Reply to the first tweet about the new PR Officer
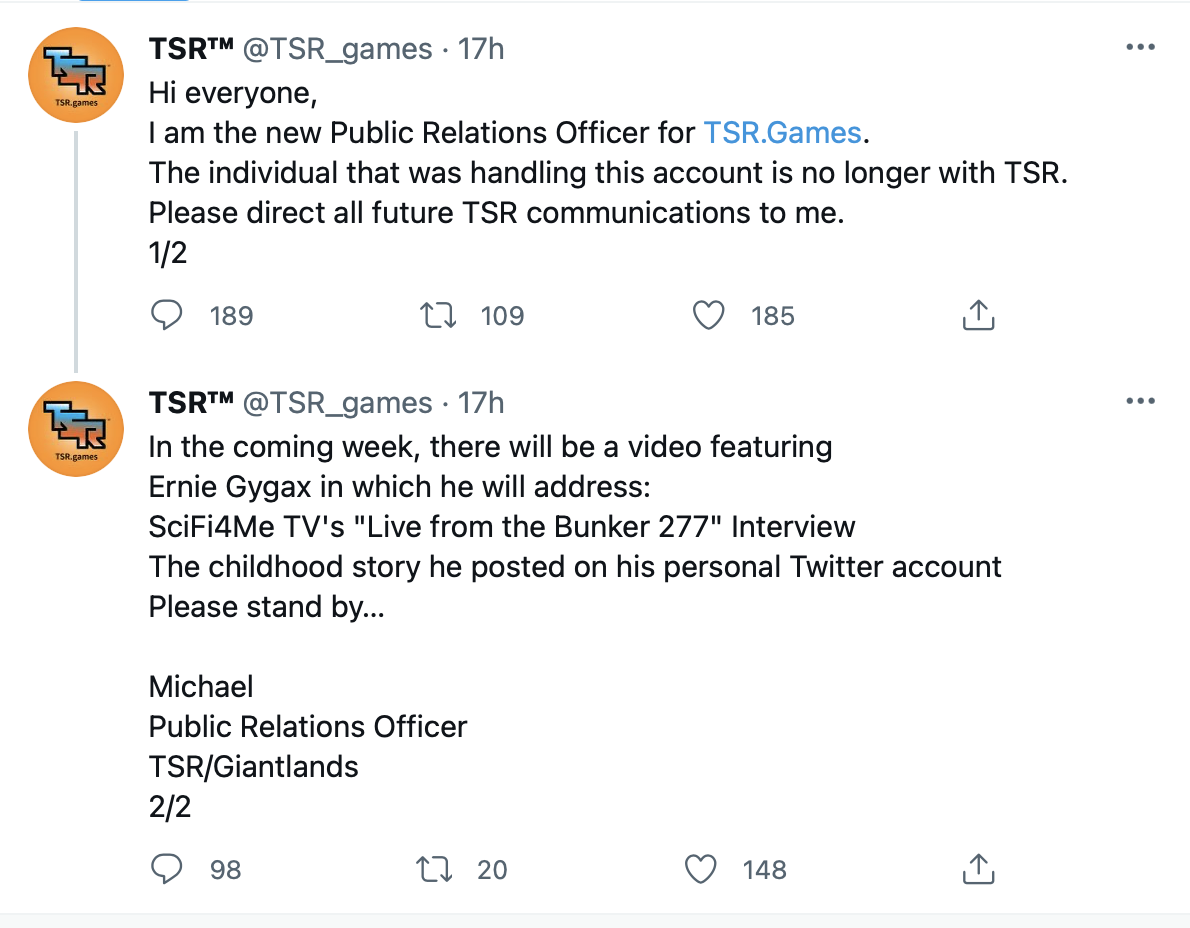Screen dimensions: 1190x928 pos(167,316)
